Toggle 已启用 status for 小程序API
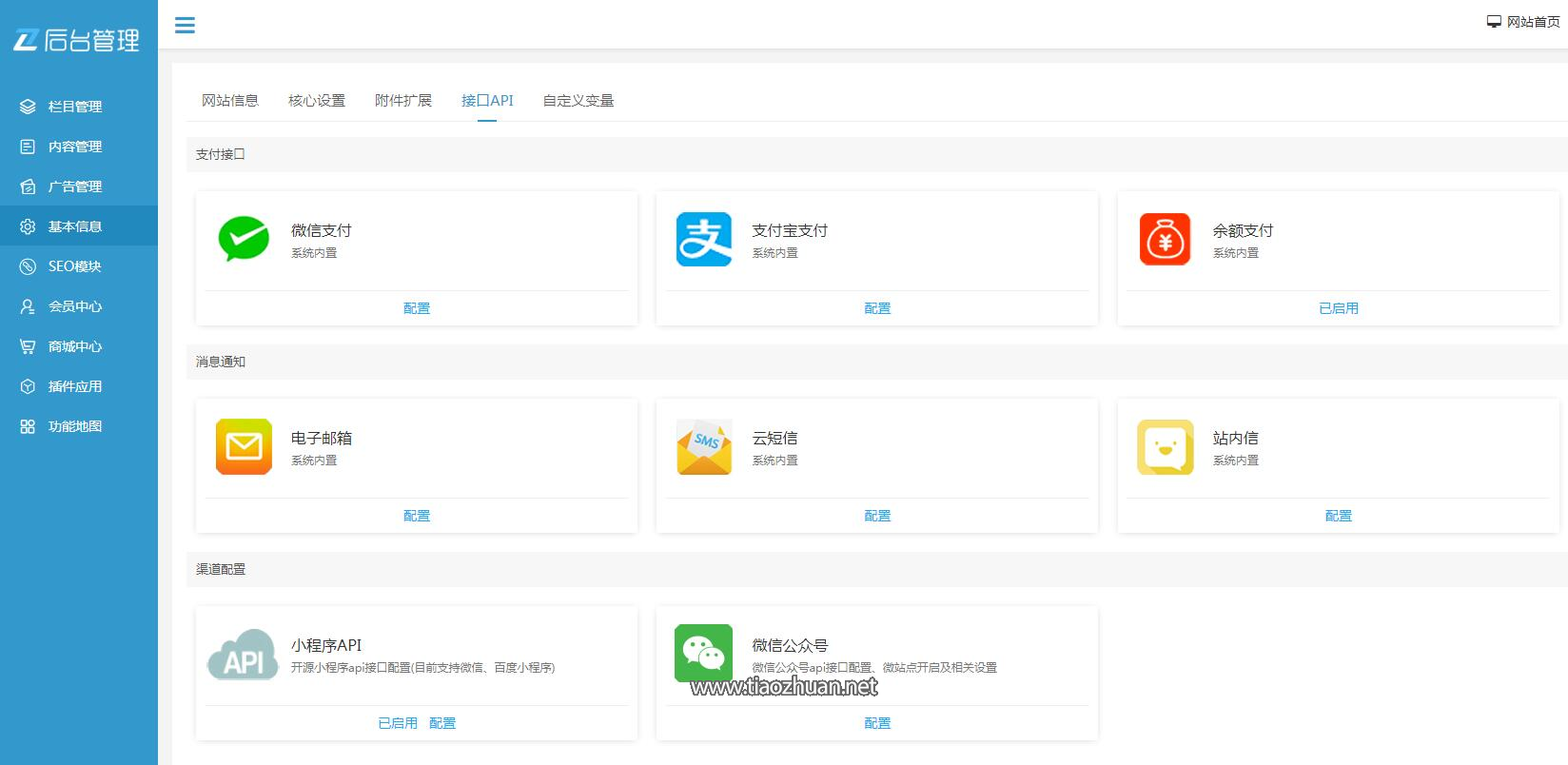The width and height of the screenshot is (1568, 765). tap(398, 723)
